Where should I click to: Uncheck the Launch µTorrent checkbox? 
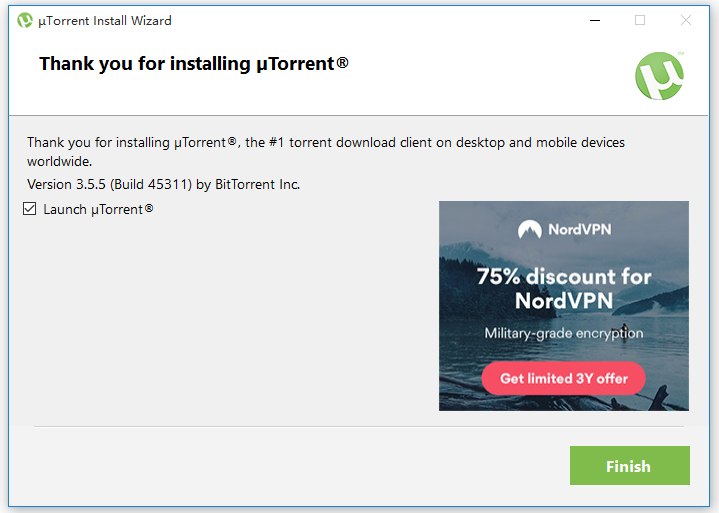pos(30,209)
